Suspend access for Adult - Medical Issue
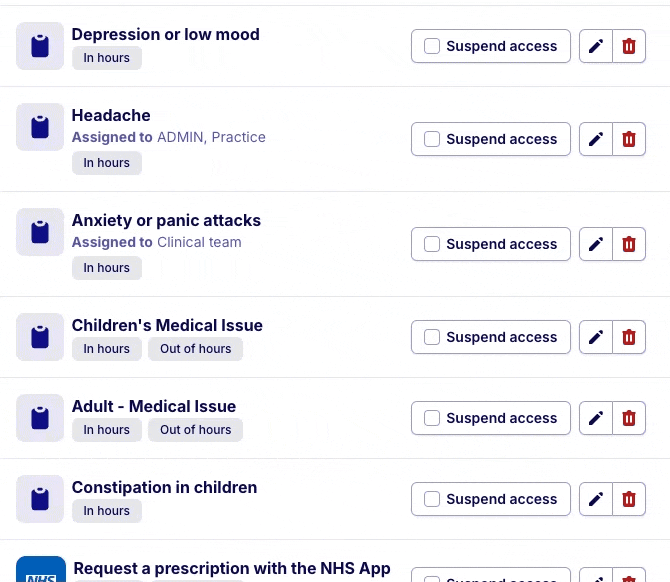The image size is (670, 582). [432, 418]
